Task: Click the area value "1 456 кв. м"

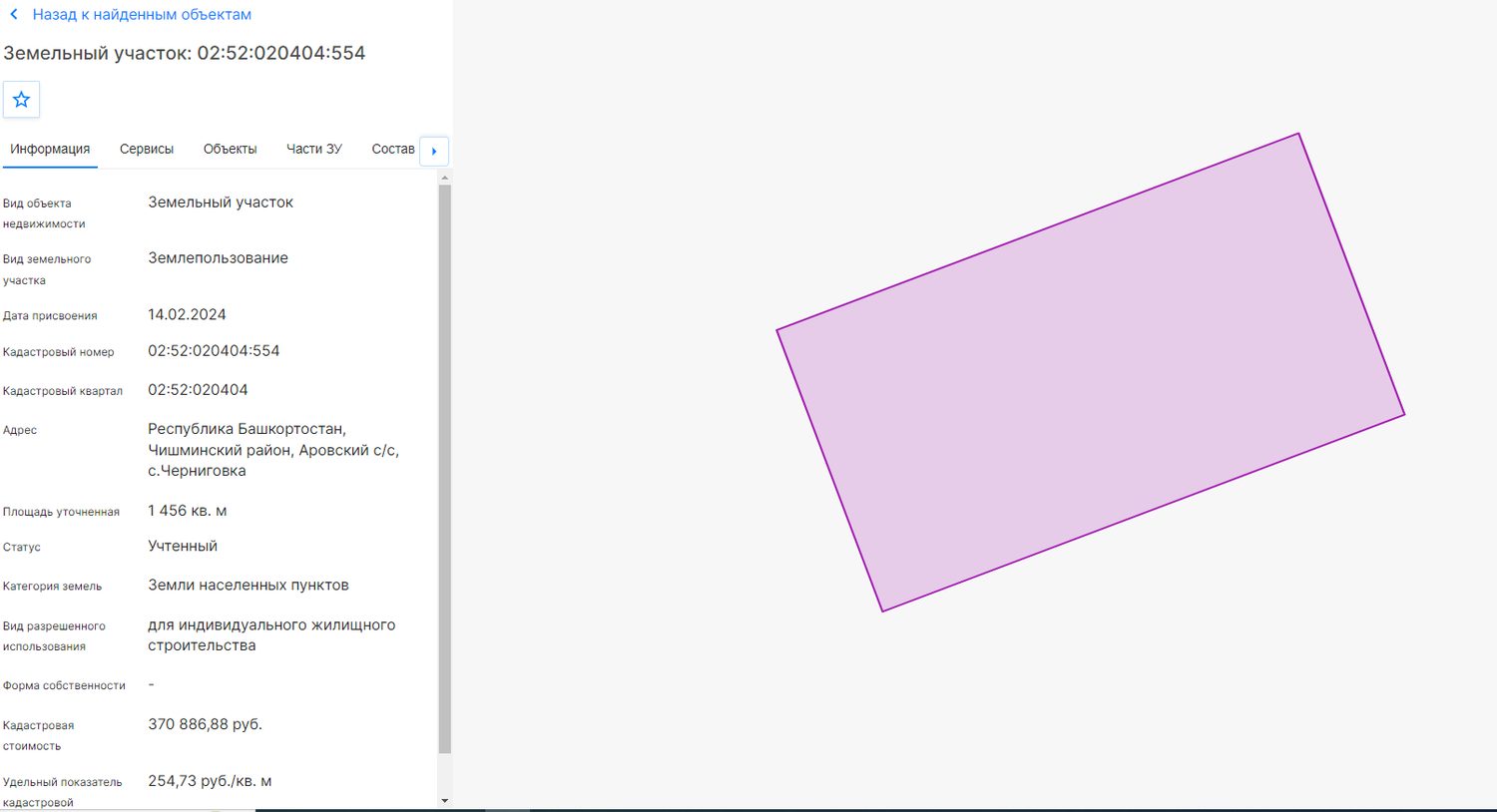Action: [188, 511]
